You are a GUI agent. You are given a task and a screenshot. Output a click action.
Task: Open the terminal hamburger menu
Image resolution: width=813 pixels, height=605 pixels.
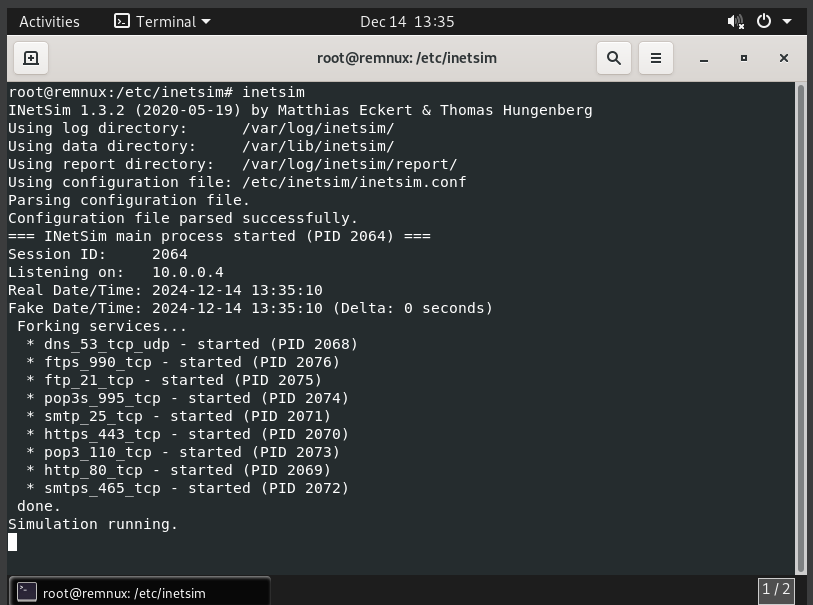tap(656, 58)
